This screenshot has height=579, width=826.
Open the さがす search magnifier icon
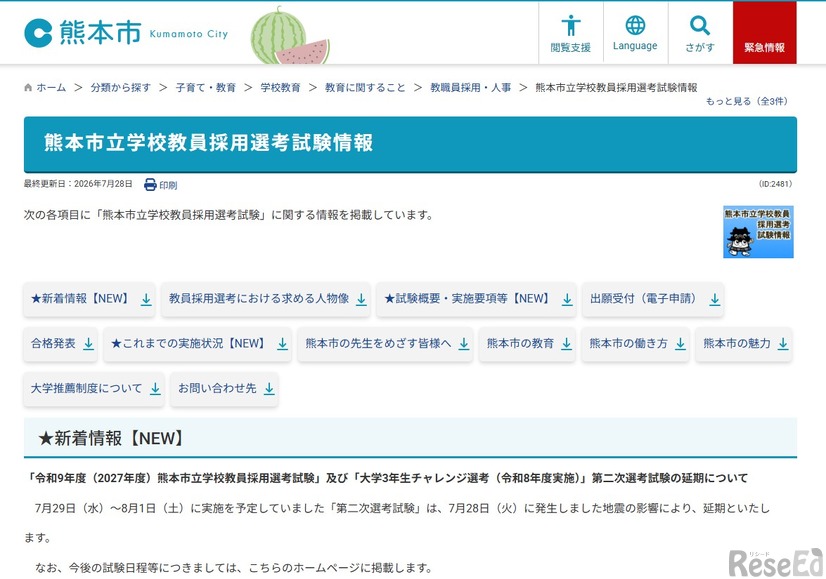(700, 33)
